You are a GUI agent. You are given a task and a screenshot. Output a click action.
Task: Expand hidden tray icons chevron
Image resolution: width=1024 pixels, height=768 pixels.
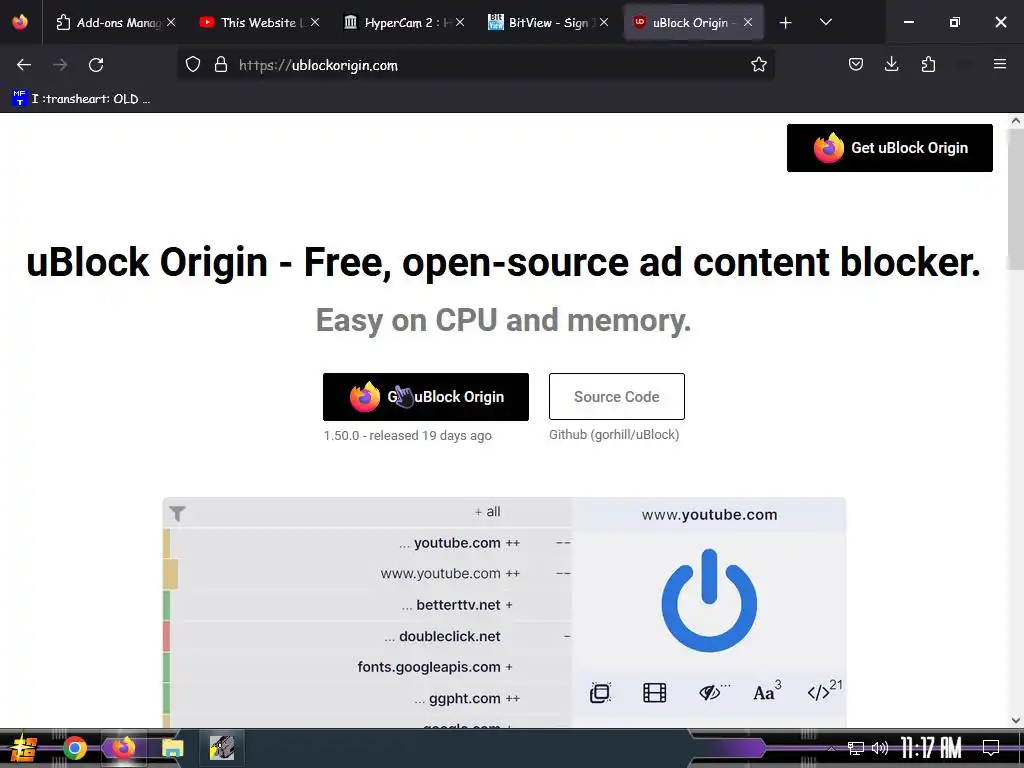[x=831, y=748]
